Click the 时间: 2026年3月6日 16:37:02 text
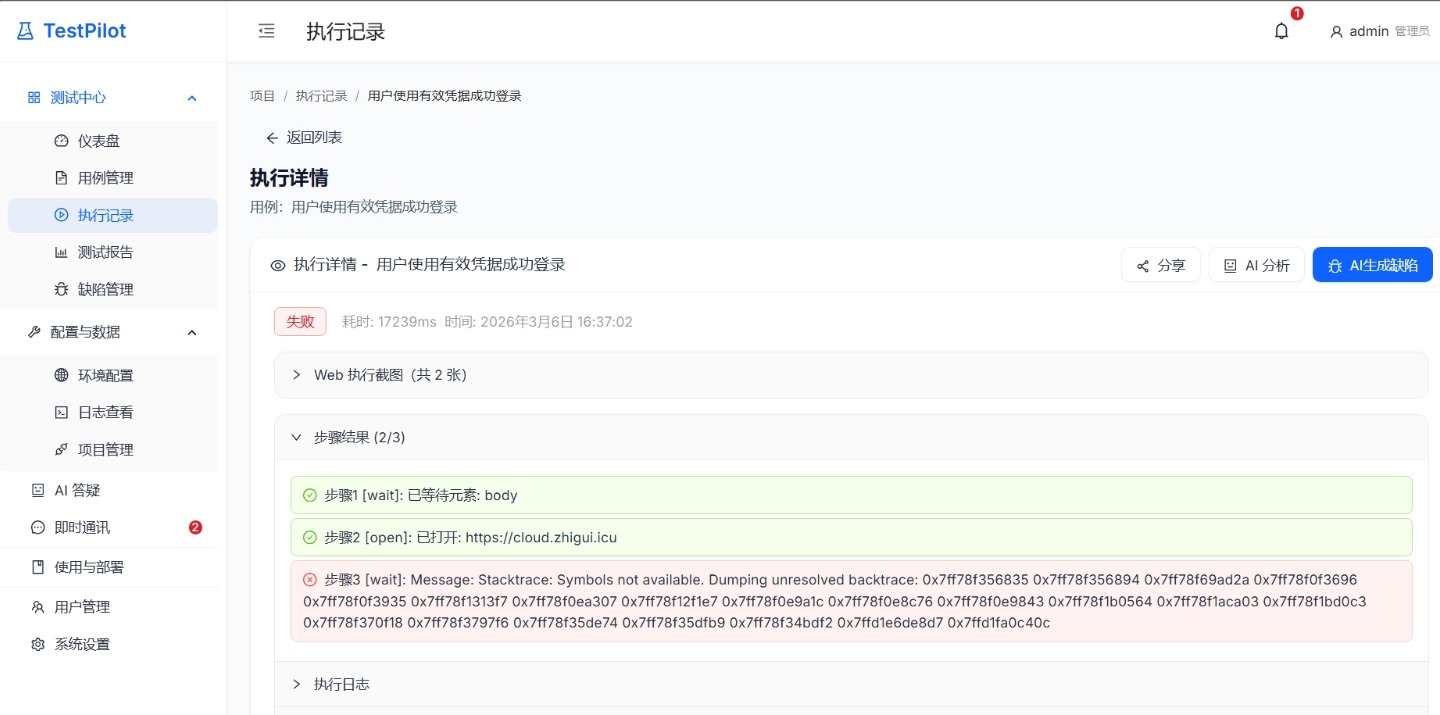The image size is (1440, 715). coord(539,322)
